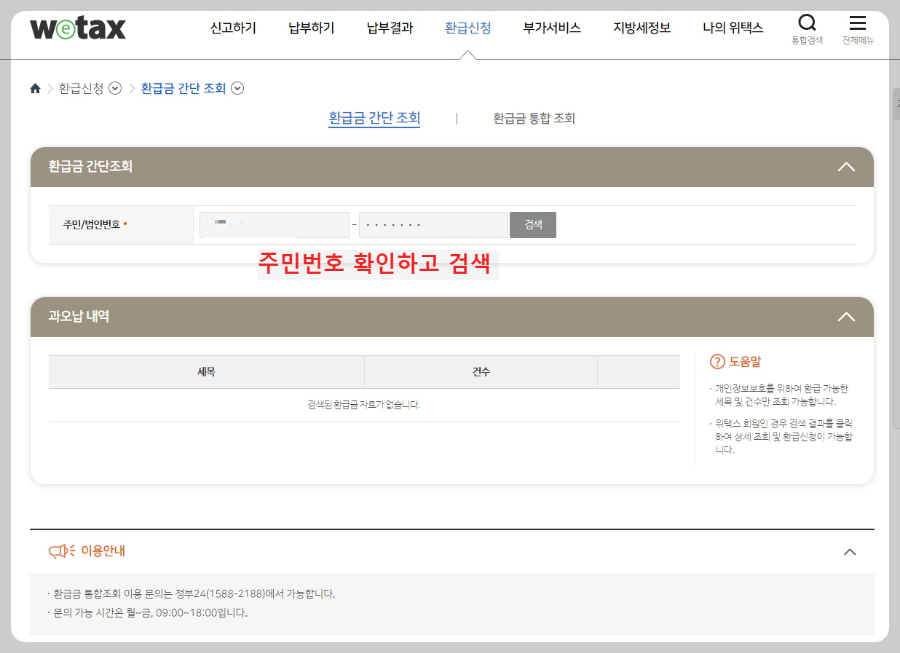Open the 전체메뉴 hamburger icon
Screen dimensions: 900x653
tap(855, 24)
